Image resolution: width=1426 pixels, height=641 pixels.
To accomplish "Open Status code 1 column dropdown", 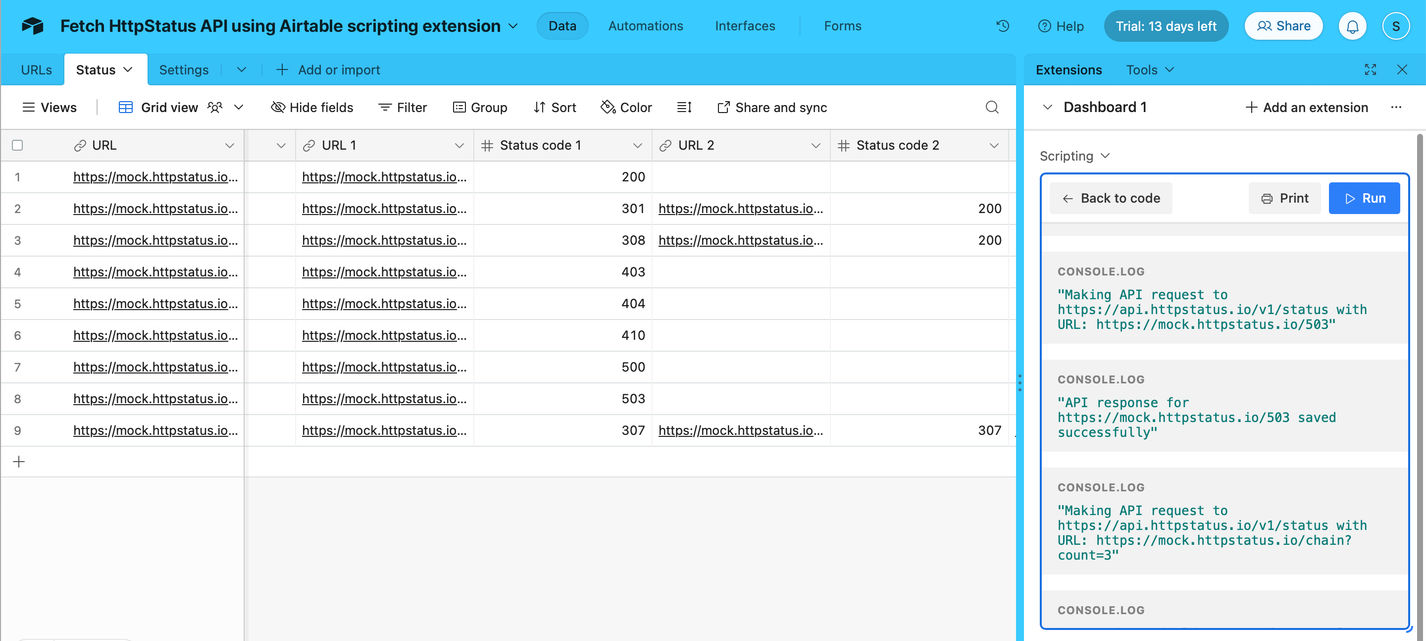I will coord(637,146).
